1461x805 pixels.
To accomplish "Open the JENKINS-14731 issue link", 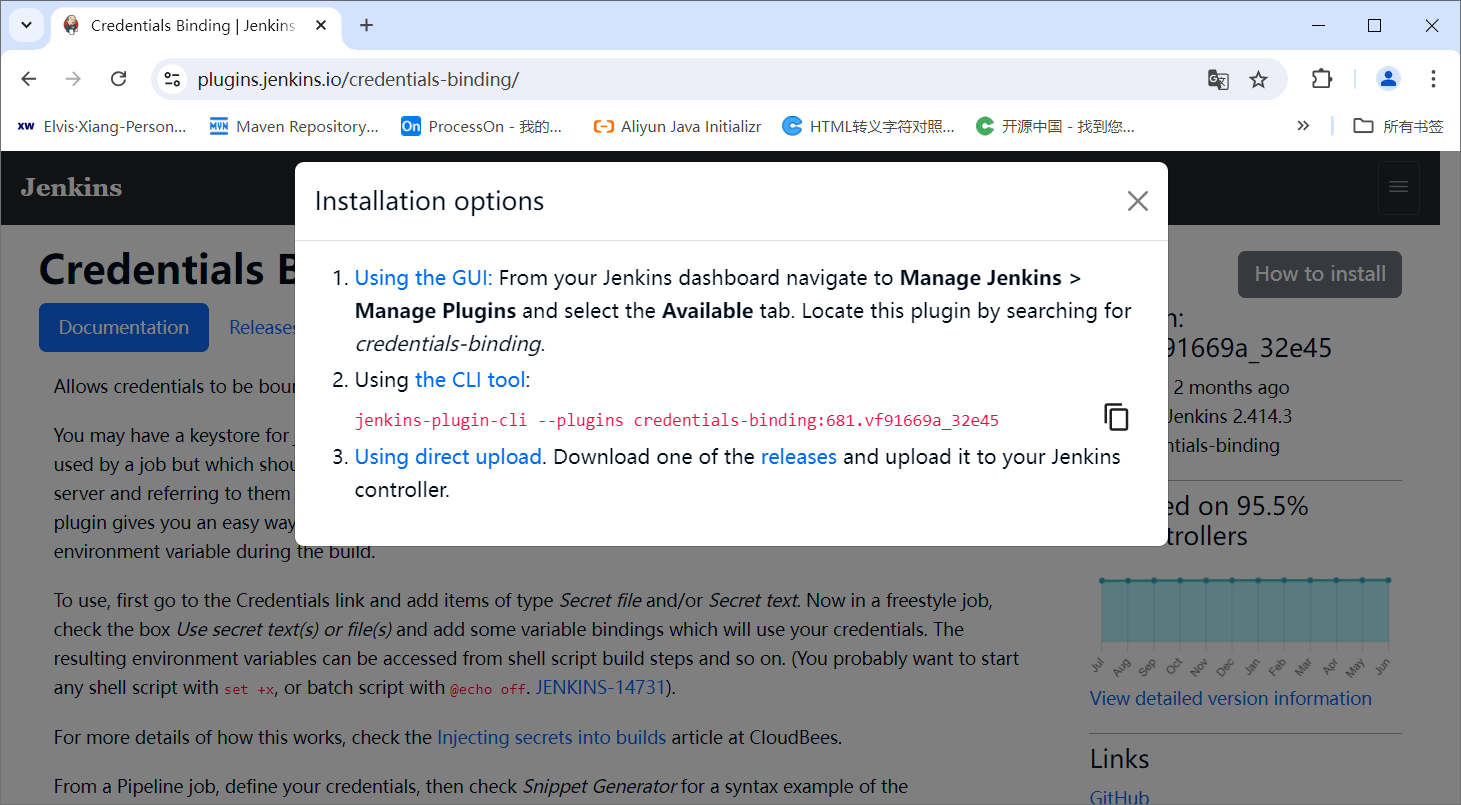I will [600, 687].
